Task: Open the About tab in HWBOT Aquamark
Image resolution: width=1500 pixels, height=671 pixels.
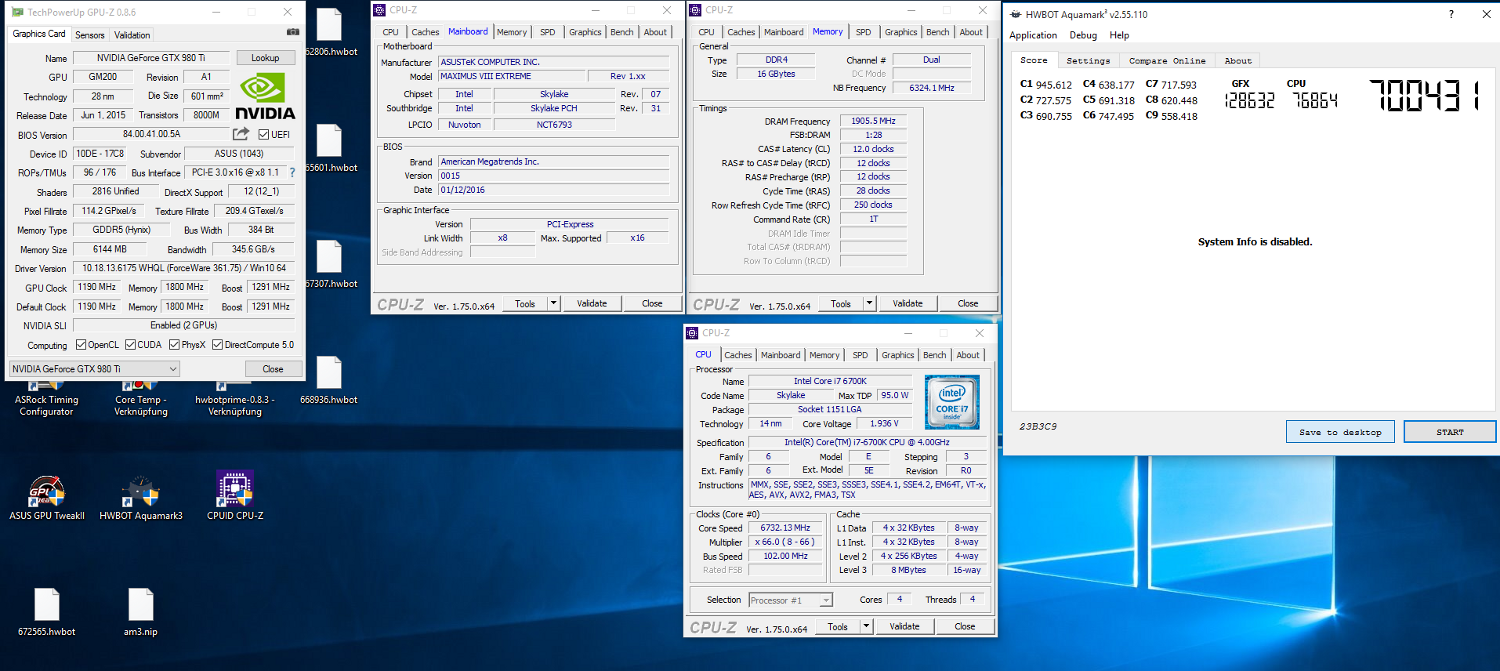Action: 1238,61
